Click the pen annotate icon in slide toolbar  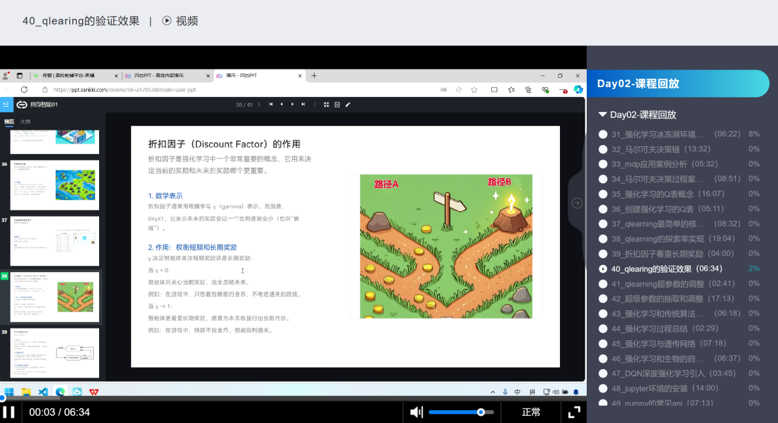[348, 104]
